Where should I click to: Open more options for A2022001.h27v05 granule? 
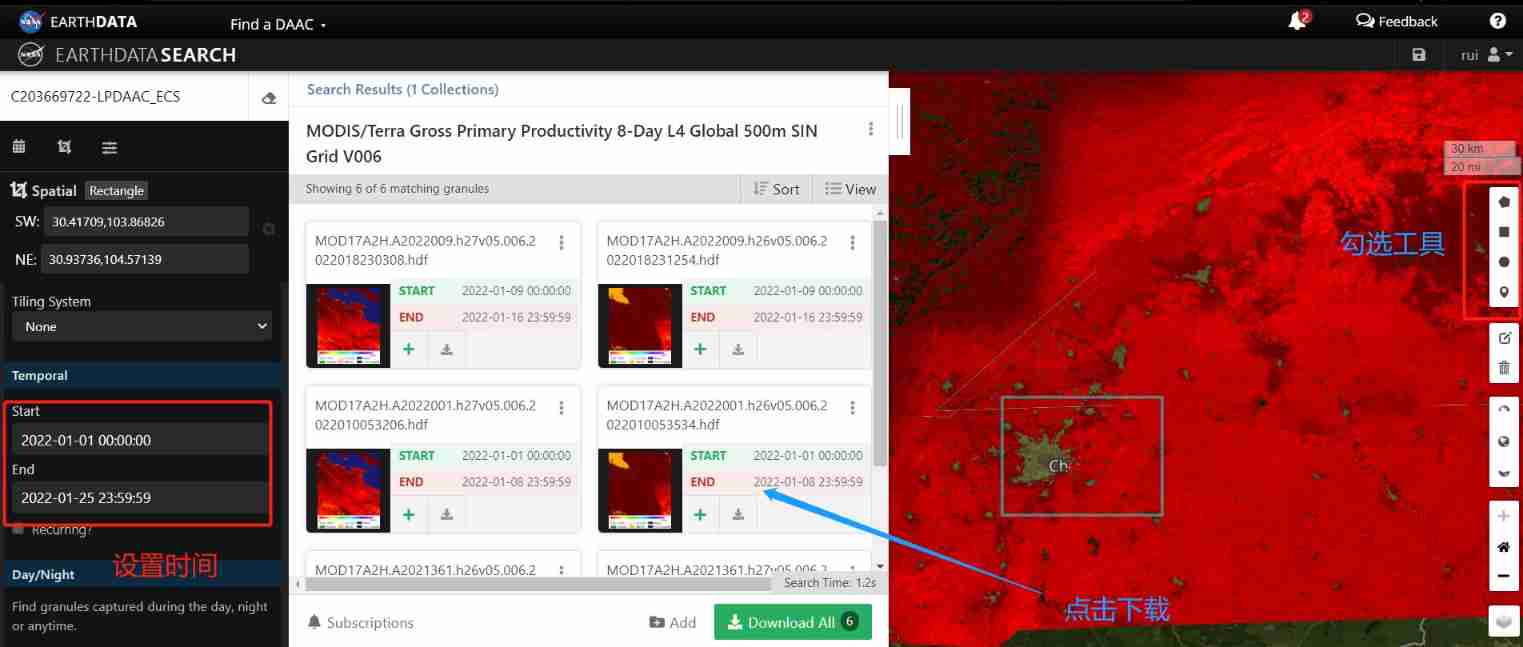click(x=562, y=408)
